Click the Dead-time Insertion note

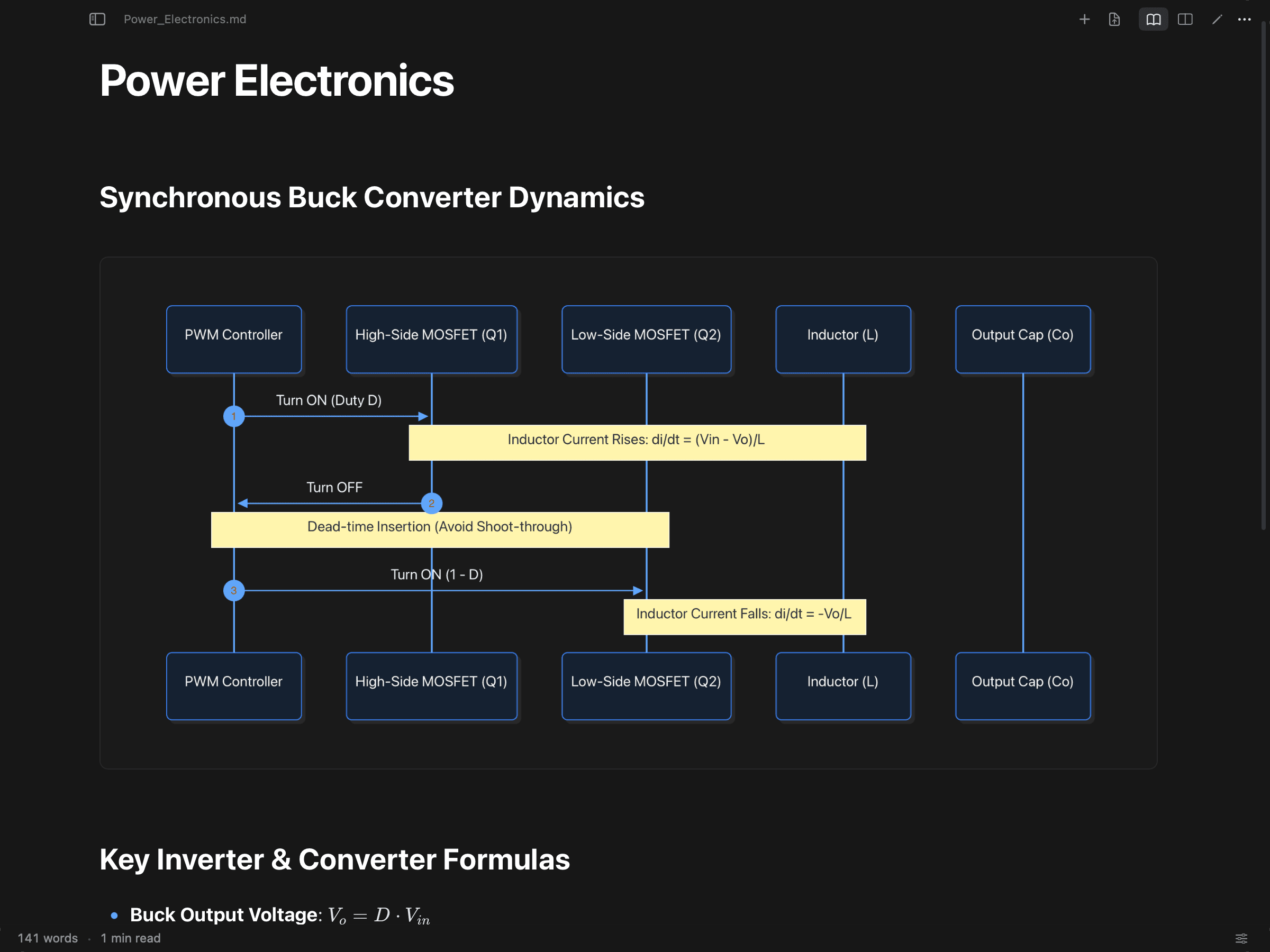(440, 529)
